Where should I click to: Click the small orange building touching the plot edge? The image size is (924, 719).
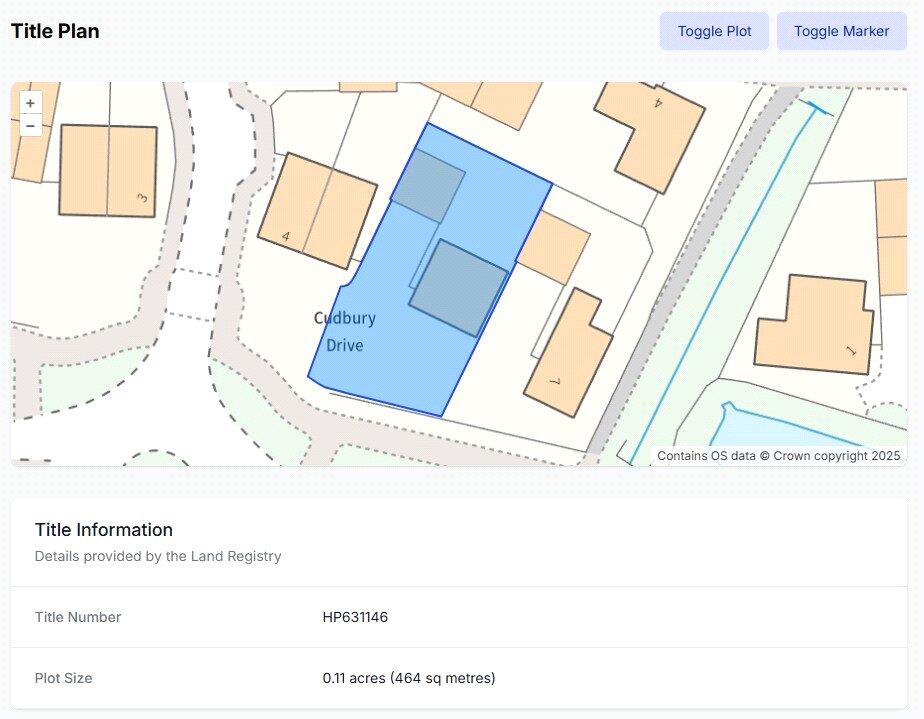[554, 246]
